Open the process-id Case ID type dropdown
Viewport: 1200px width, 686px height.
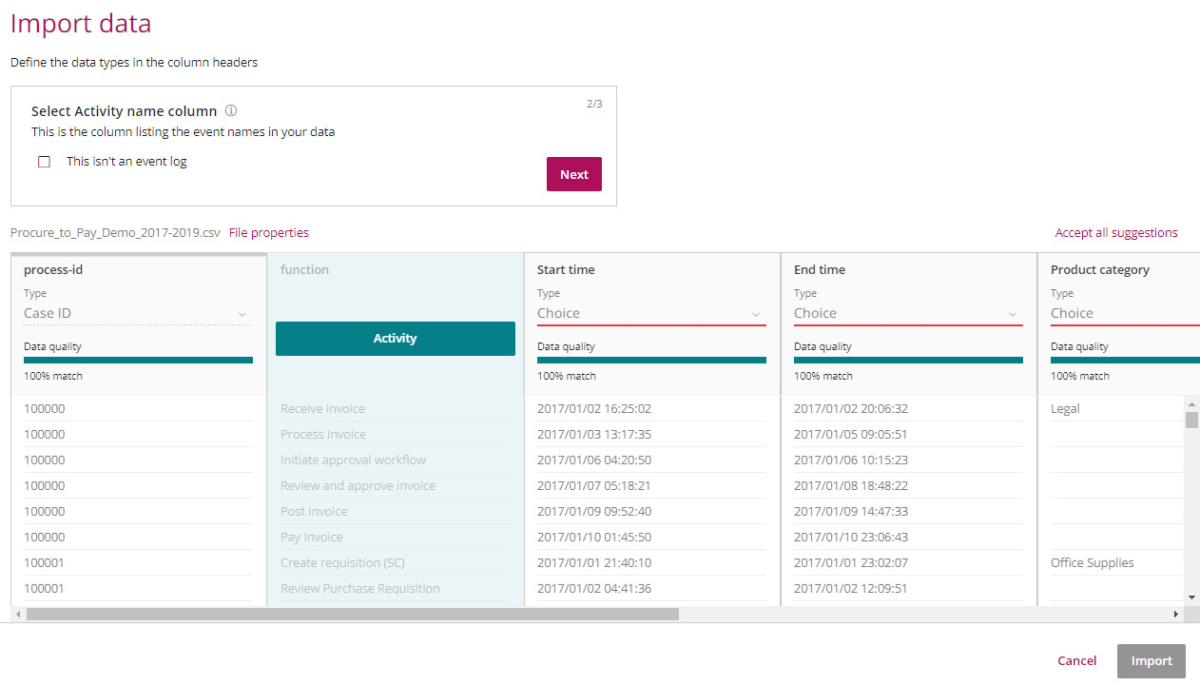click(x=137, y=314)
